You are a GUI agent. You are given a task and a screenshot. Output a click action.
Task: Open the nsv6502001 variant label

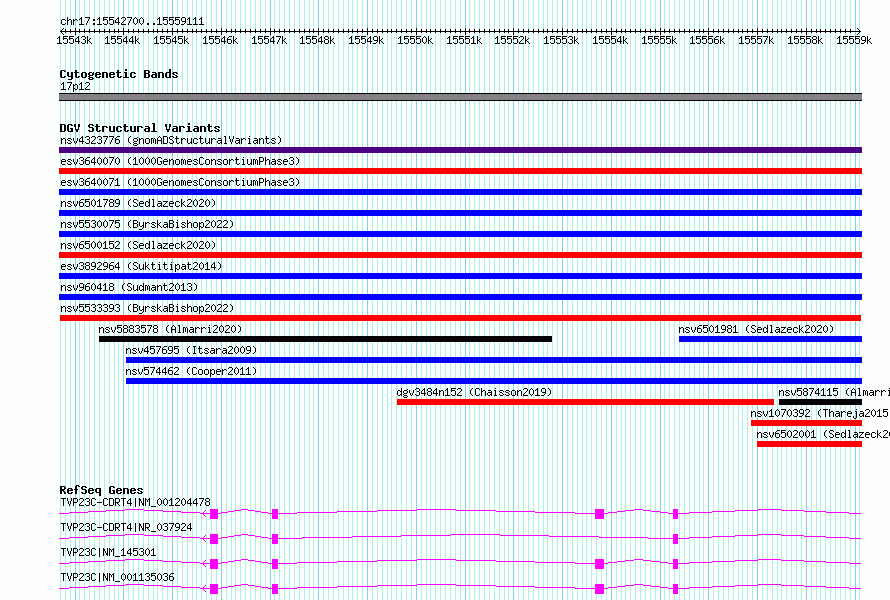pos(823,434)
